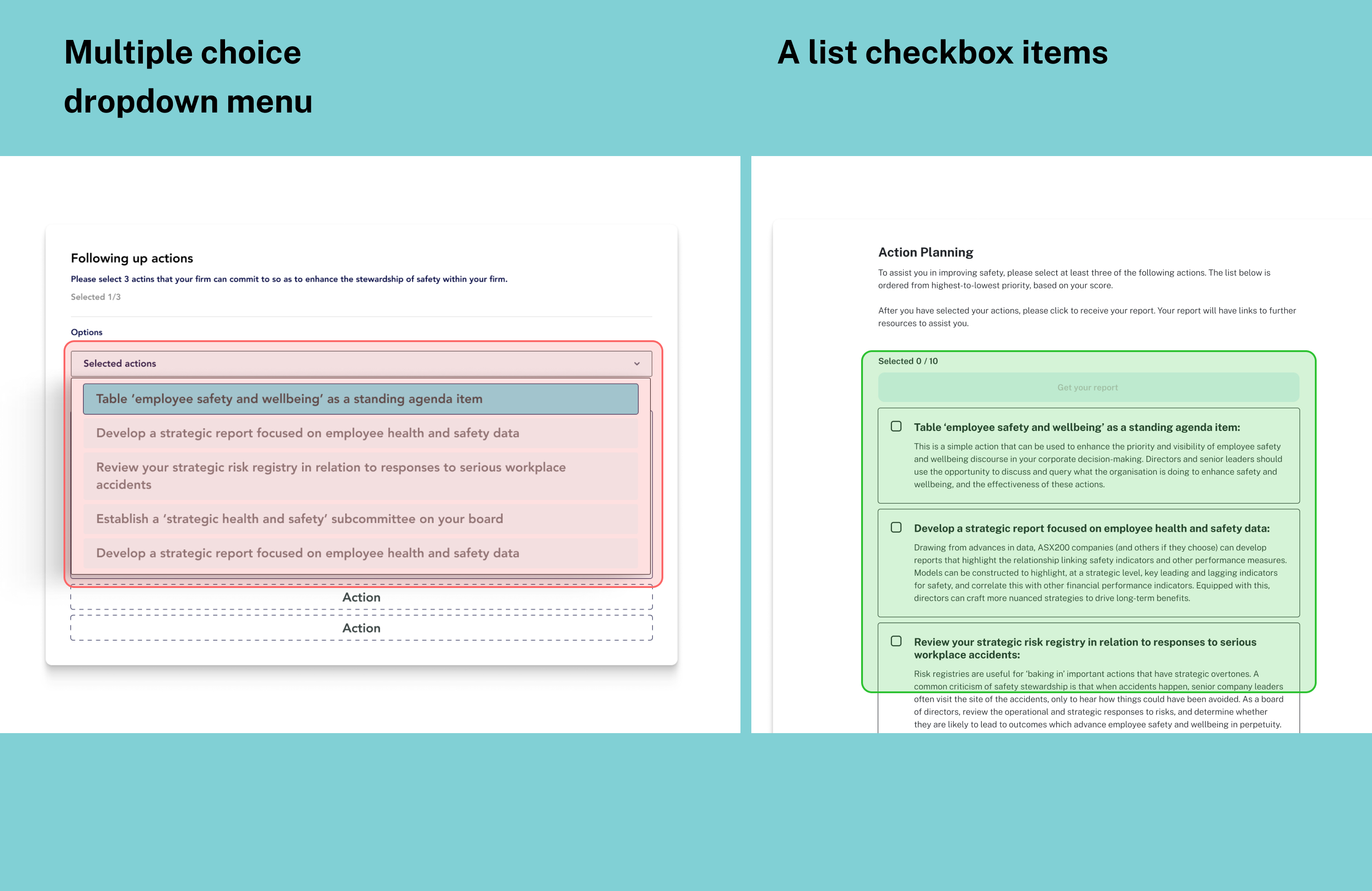The image size is (1372, 891).
Task: Pick 'Establish a strategic health and safety subcommittee' option
Action: 360,519
